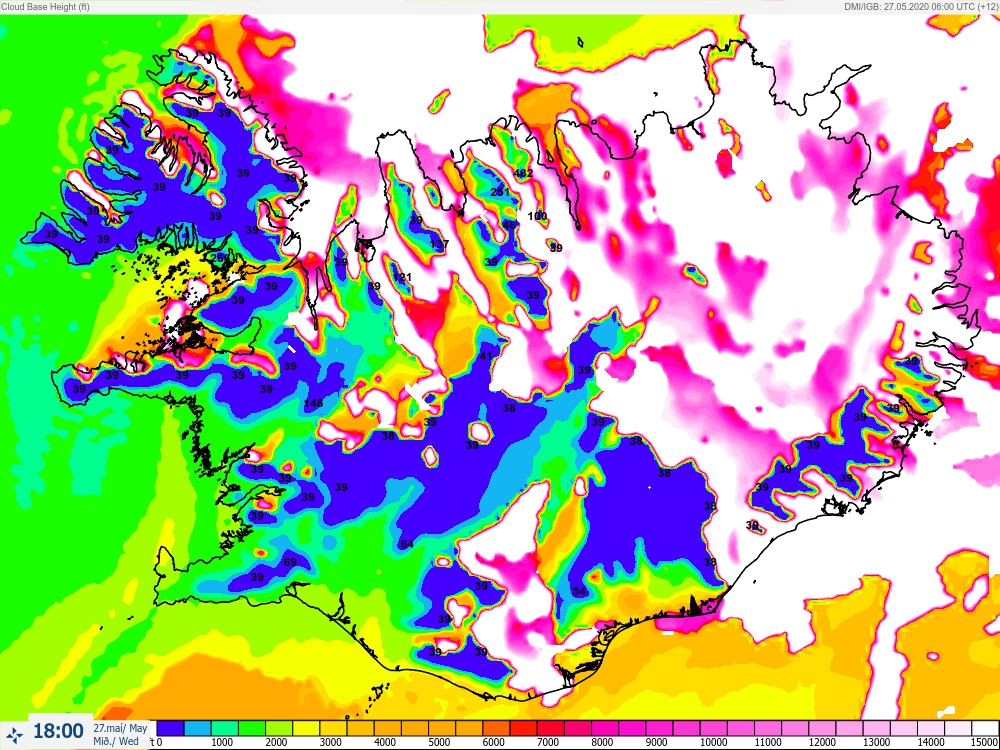Click the pinwheel weather icon beside 18:00
This screenshot has height=750, width=1000.
[14, 735]
